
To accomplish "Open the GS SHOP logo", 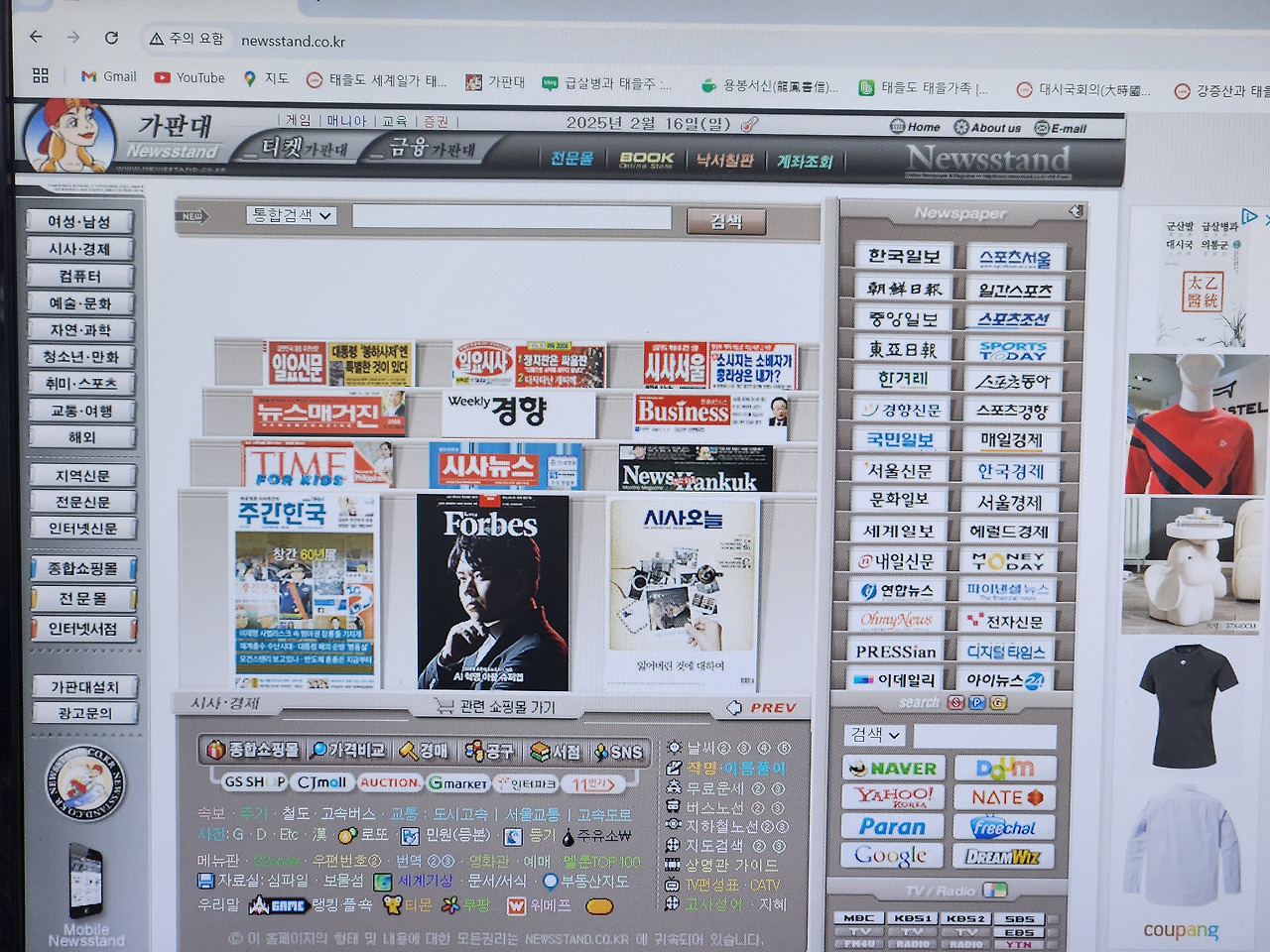I will click(x=254, y=782).
